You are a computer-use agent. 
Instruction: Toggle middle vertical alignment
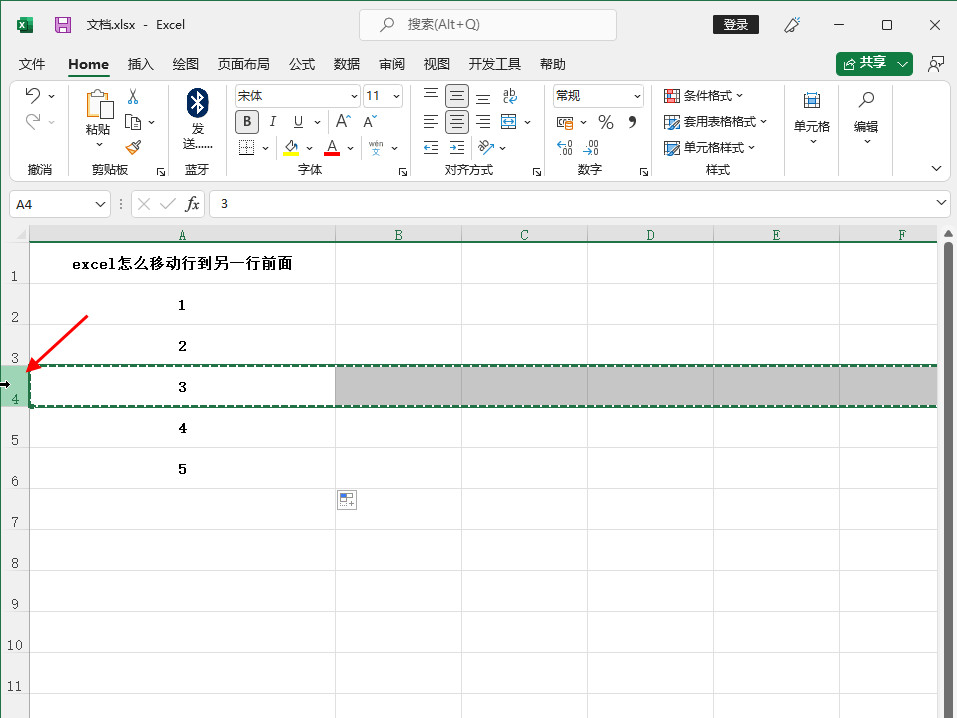coord(457,96)
